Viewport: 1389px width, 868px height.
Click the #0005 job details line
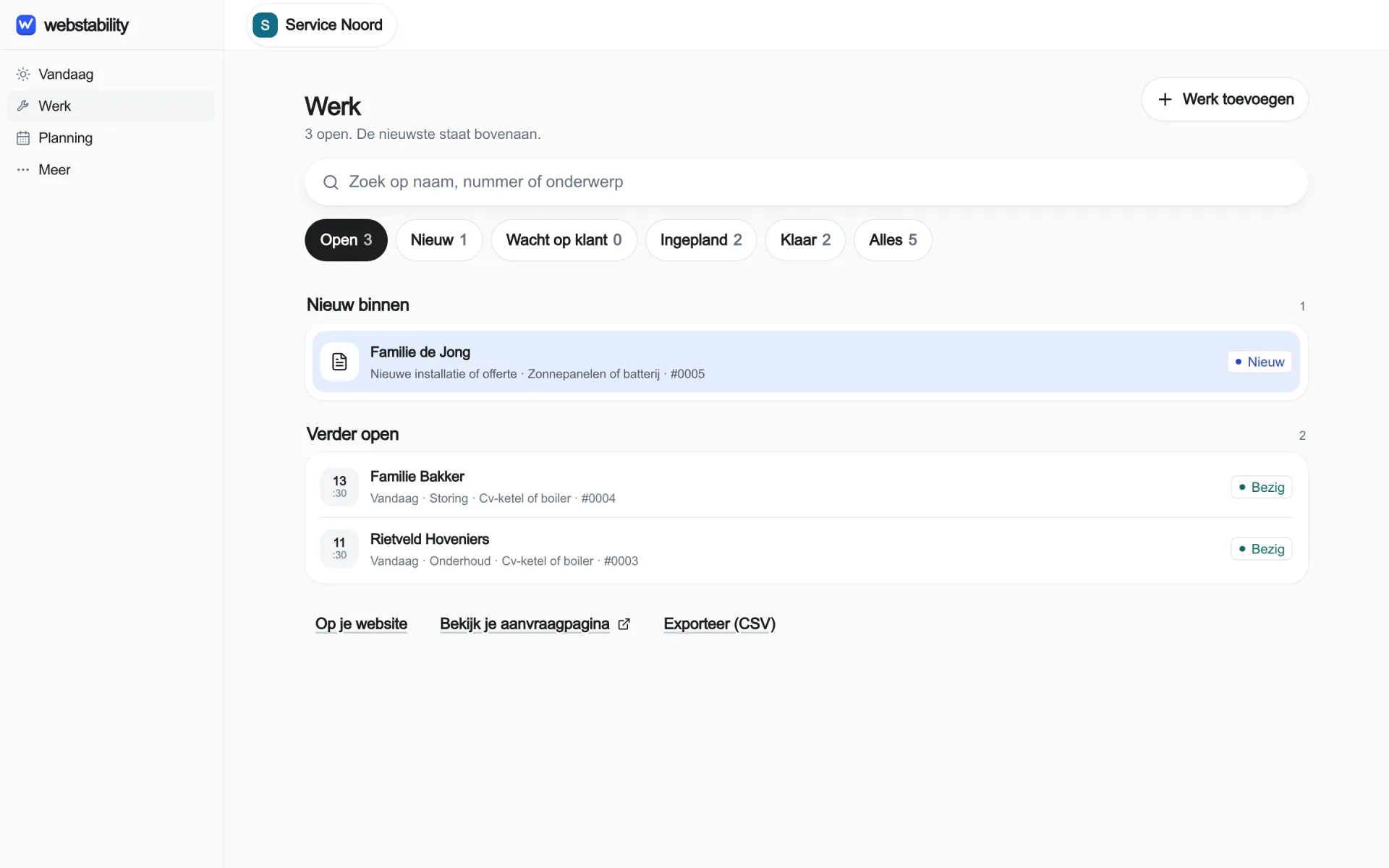point(538,374)
